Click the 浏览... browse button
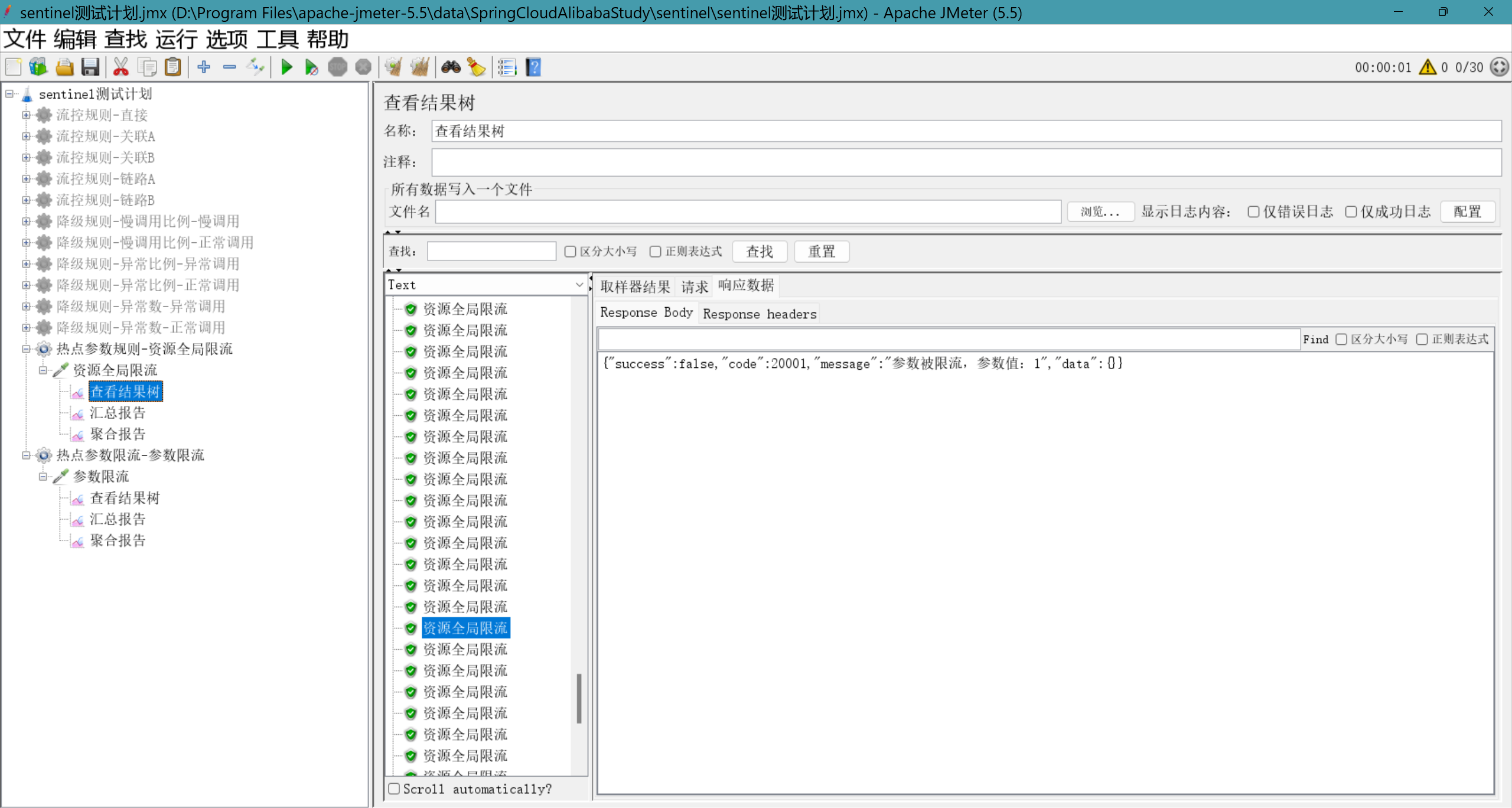1512x808 pixels. point(1100,212)
